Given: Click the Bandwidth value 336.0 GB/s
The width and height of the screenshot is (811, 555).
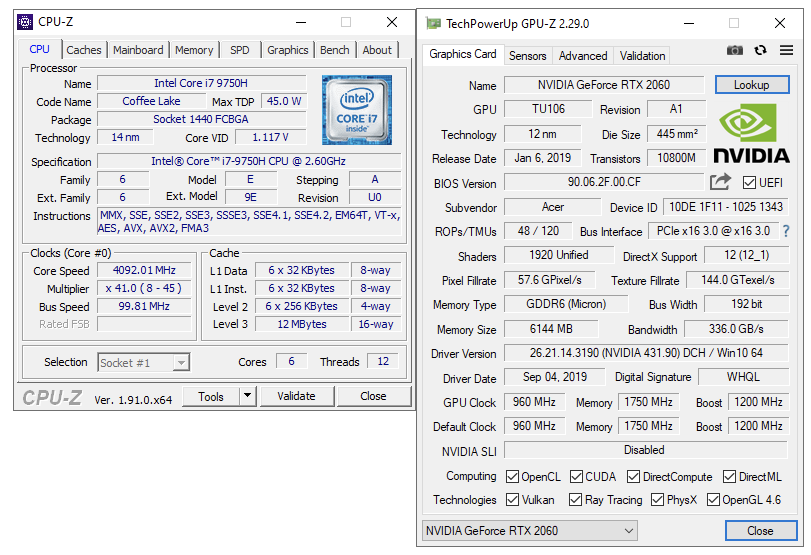Looking at the screenshot, I should pos(737,329).
